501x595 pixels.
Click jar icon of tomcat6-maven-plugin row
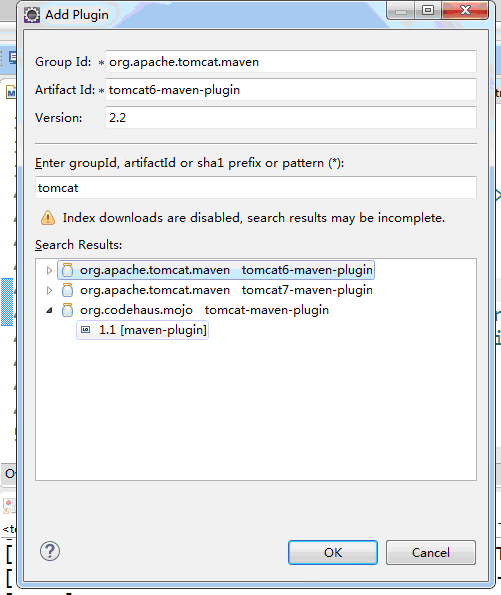click(67, 270)
